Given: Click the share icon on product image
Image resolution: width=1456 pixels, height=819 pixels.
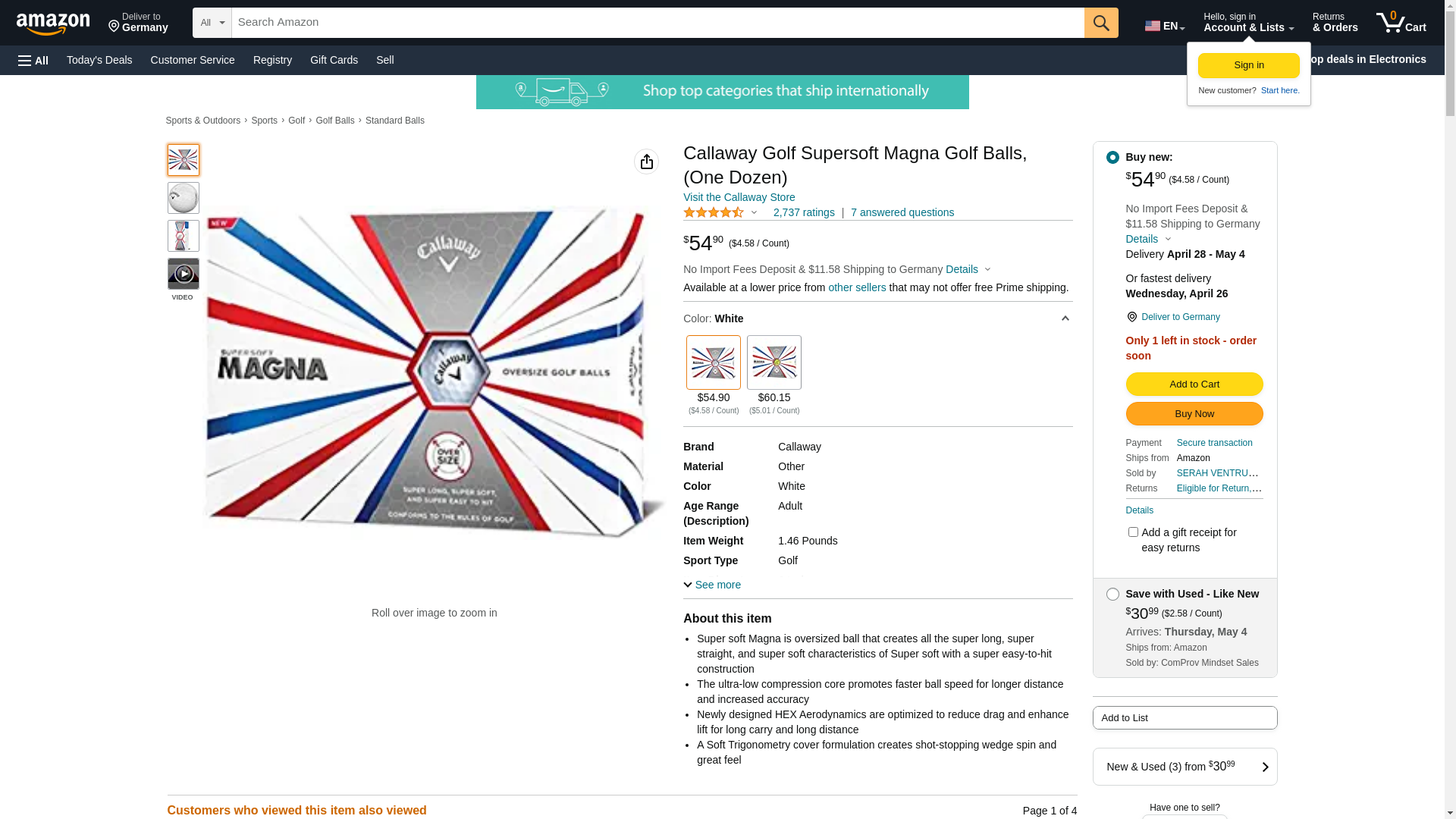Looking at the screenshot, I should [x=646, y=162].
